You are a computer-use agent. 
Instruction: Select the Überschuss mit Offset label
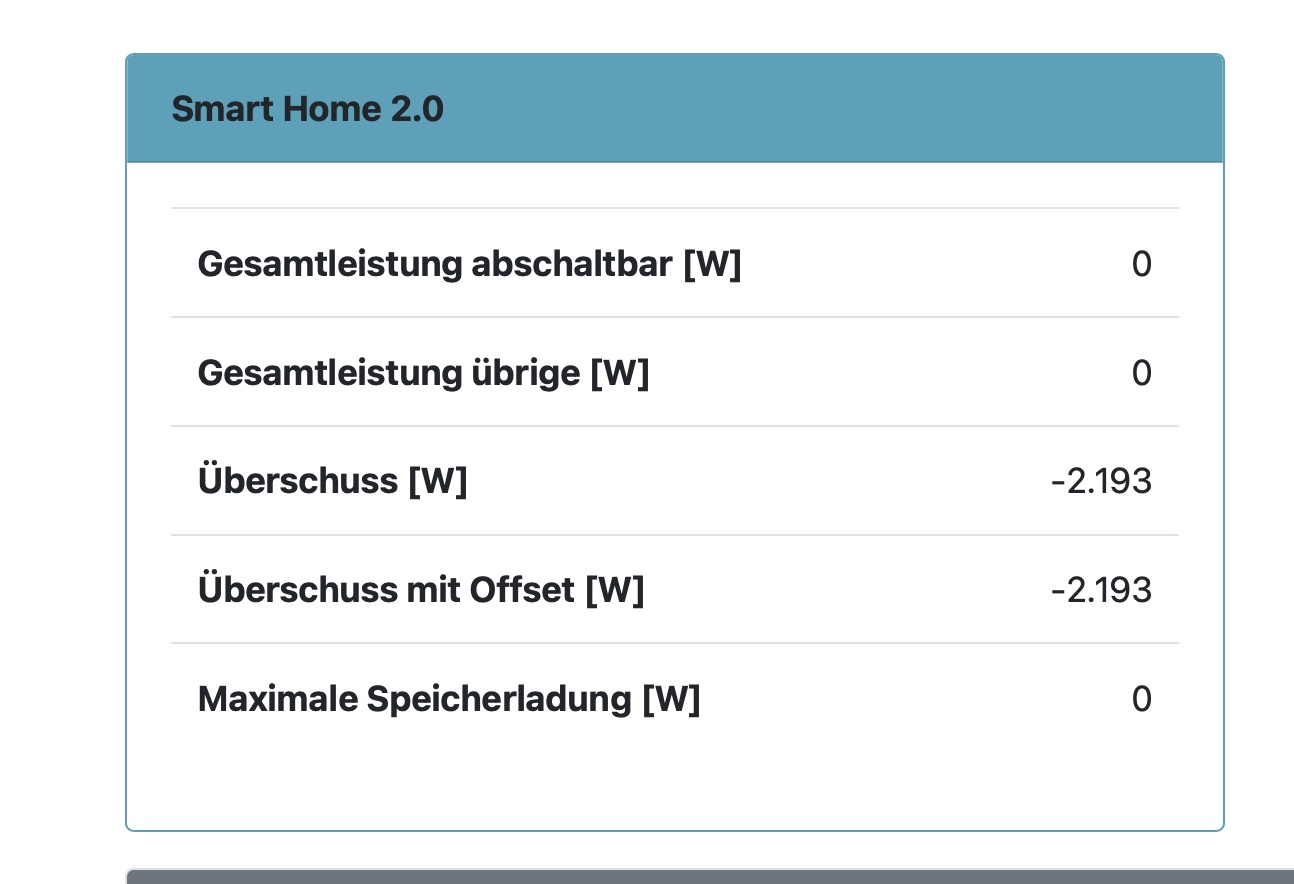coord(420,591)
